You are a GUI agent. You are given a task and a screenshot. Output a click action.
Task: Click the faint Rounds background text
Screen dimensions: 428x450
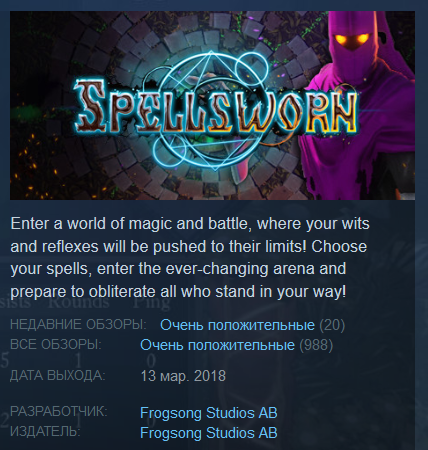coord(79,303)
